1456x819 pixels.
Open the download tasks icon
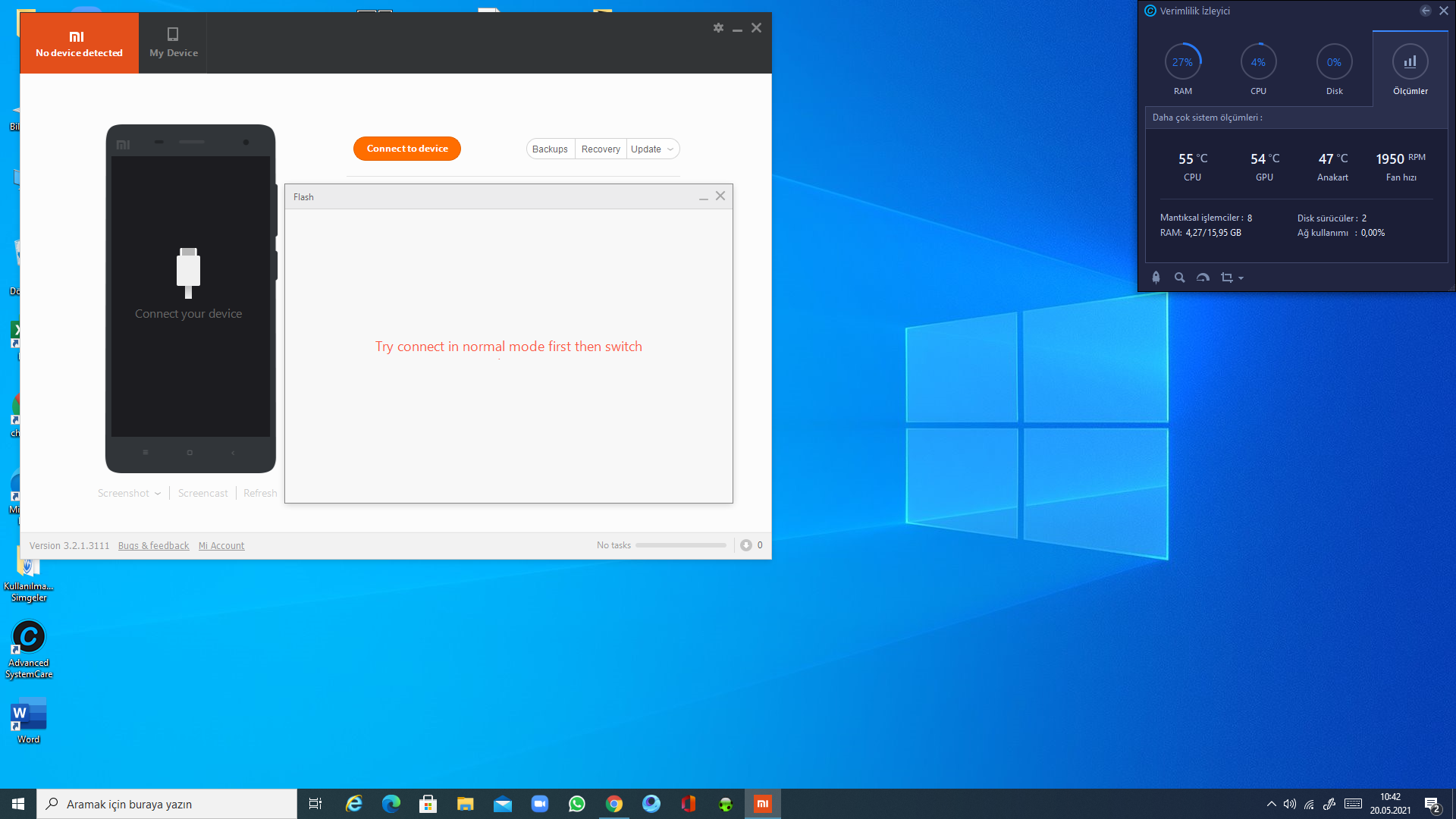coord(746,545)
